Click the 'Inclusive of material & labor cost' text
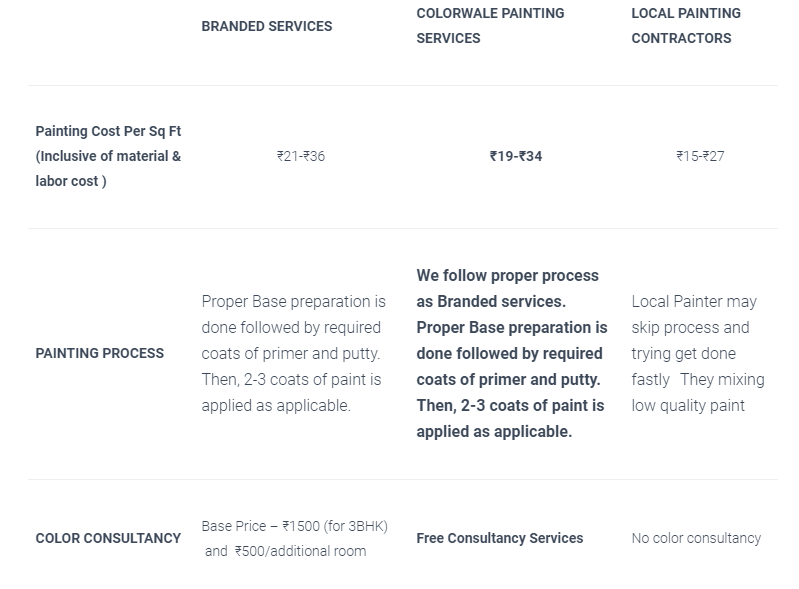Viewport: 799px width, 589px height. (108, 169)
